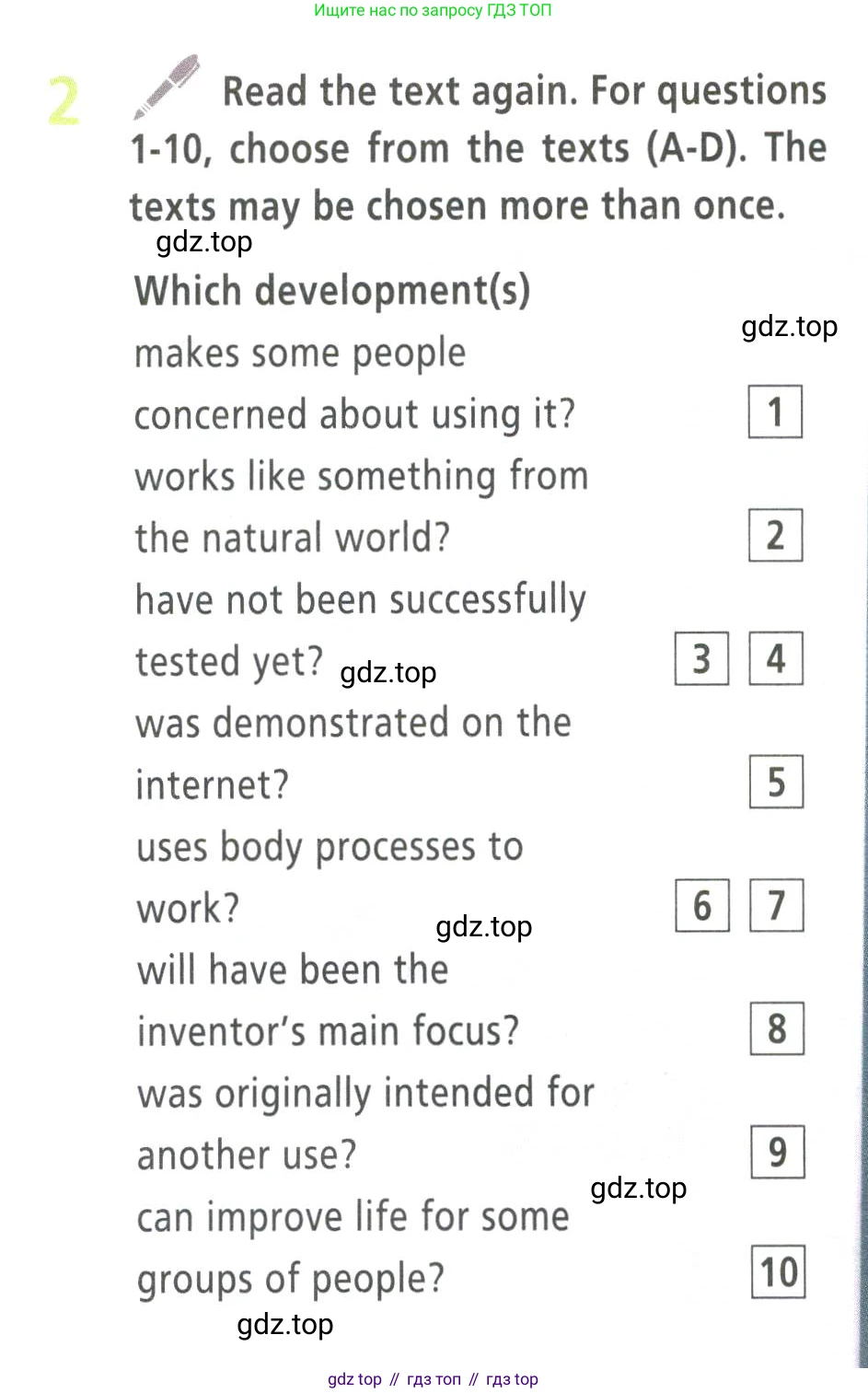Click the gdz.top watermark above answer box 1
The width and height of the screenshot is (868, 1393).
[x=789, y=327]
